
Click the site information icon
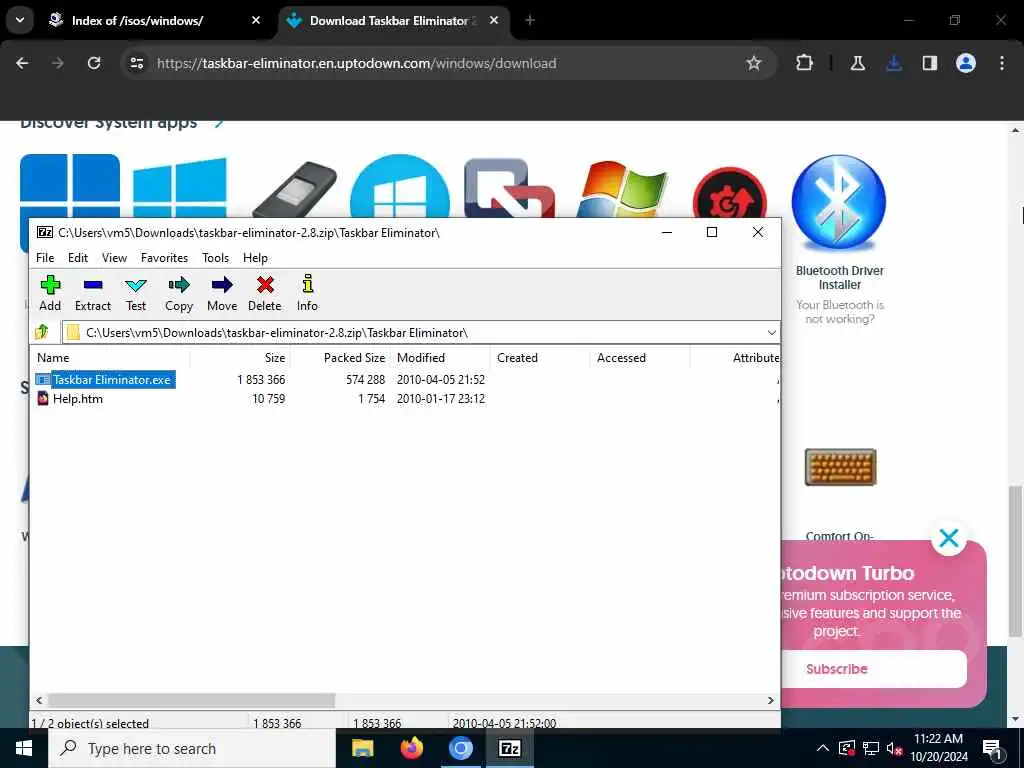136,63
